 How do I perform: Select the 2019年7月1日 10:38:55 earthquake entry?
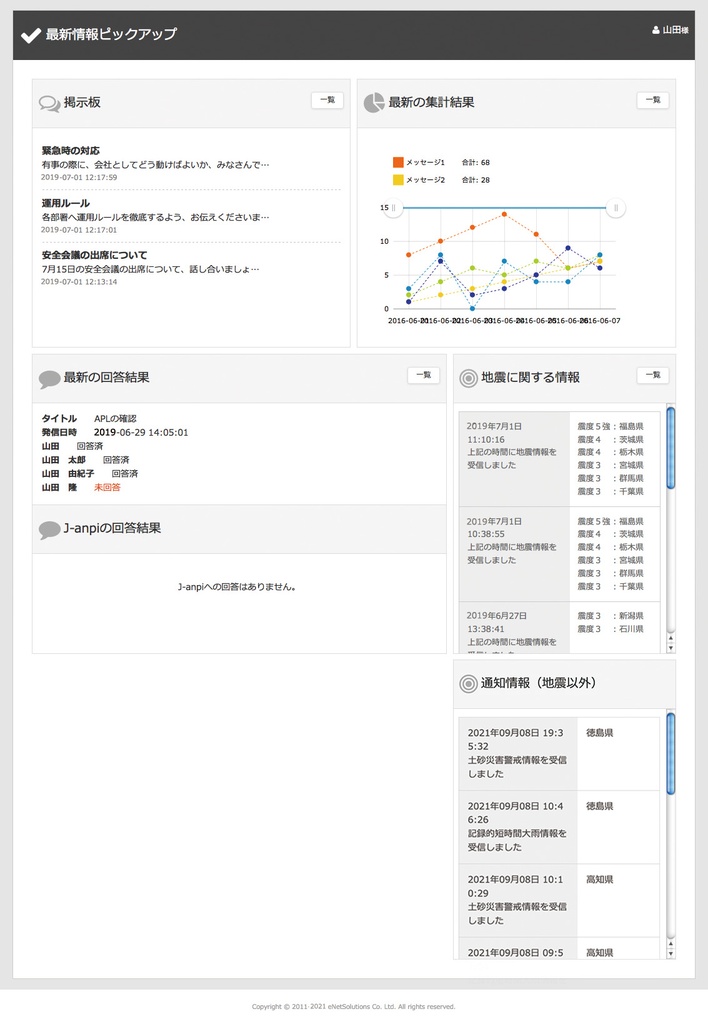pos(559,554)
